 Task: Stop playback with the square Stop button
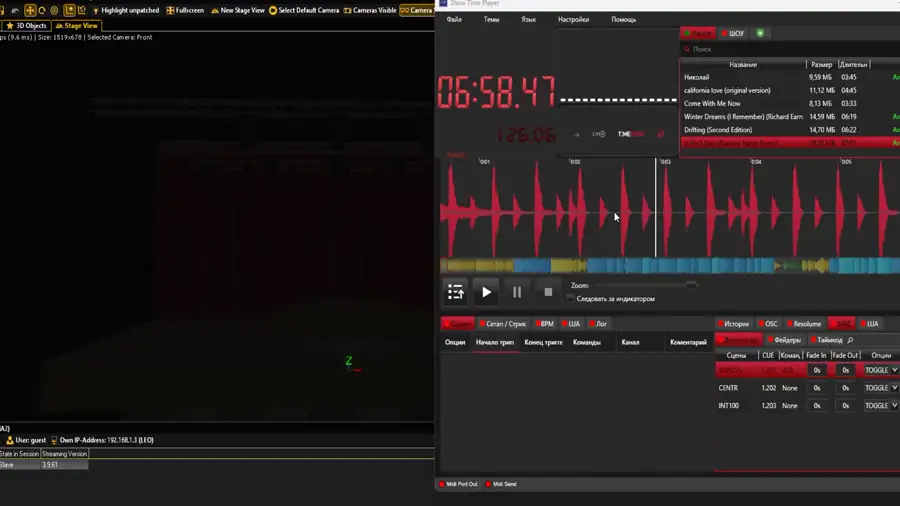548,292
